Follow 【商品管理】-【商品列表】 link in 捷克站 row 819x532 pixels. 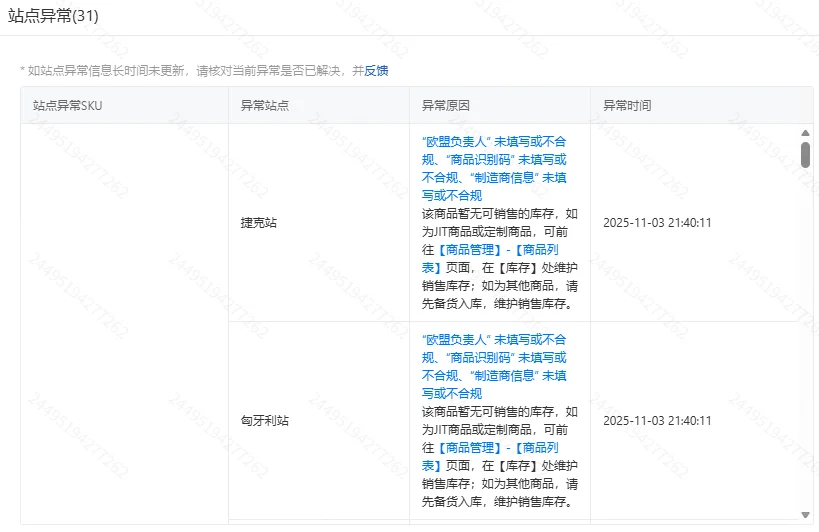point(490,250)
